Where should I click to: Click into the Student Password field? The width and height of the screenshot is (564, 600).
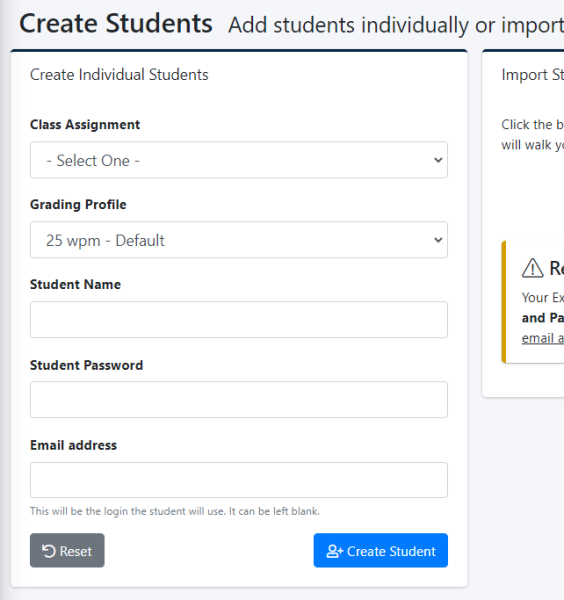239,399
